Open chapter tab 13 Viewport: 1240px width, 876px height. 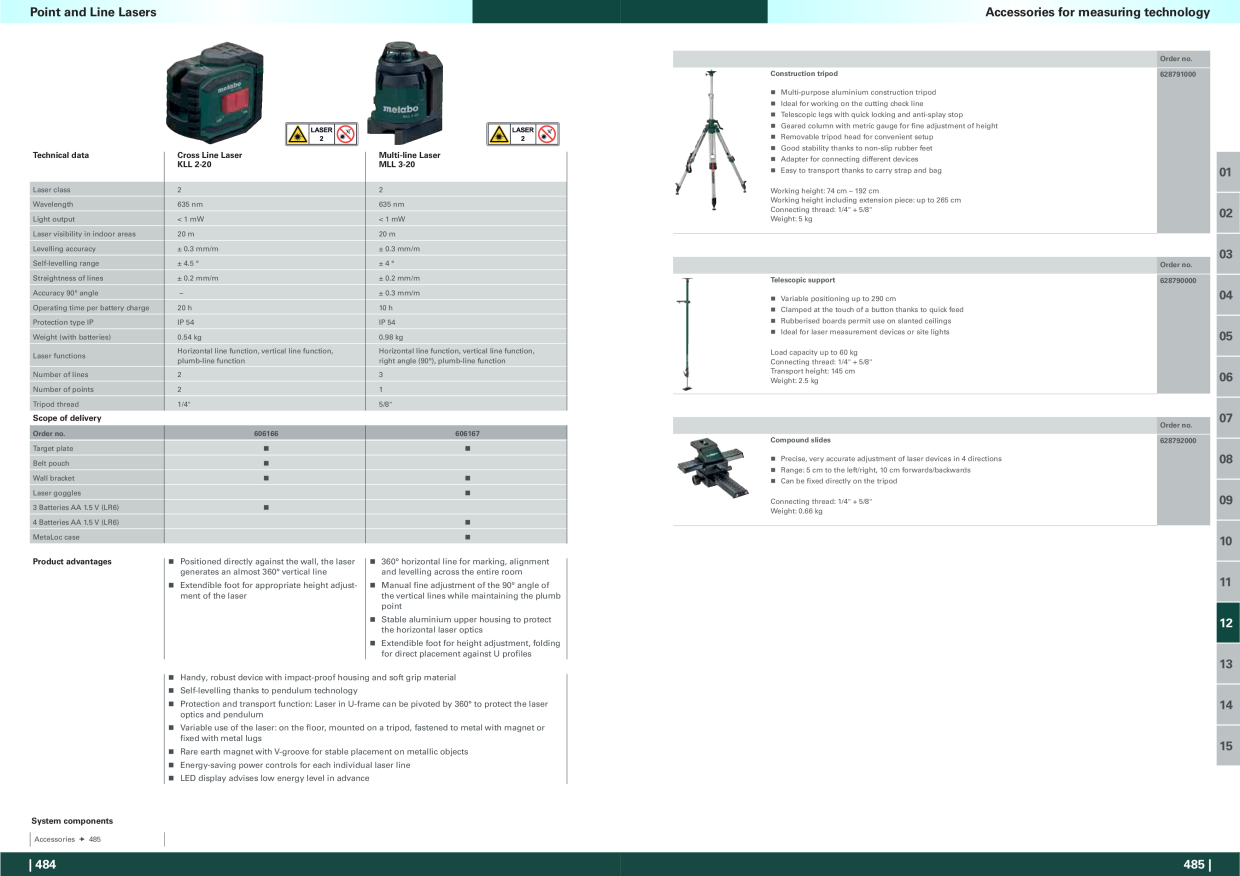[x=1226, y=664]
